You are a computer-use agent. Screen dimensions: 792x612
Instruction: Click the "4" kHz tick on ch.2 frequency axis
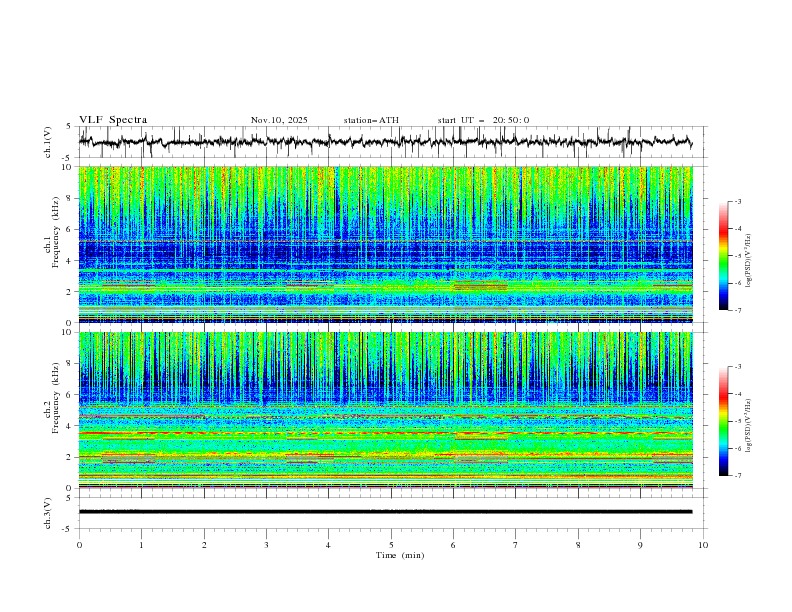[x=69, y=426]
